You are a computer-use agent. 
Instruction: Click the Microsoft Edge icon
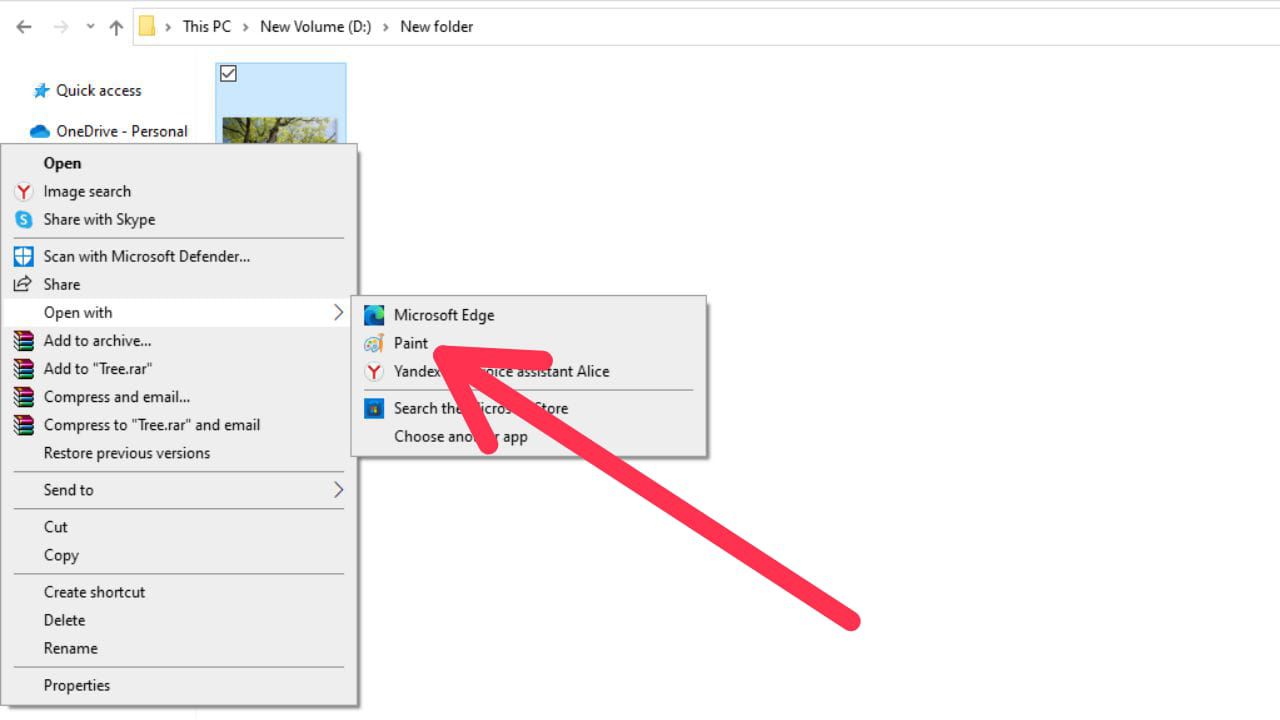tap(374, 315)
